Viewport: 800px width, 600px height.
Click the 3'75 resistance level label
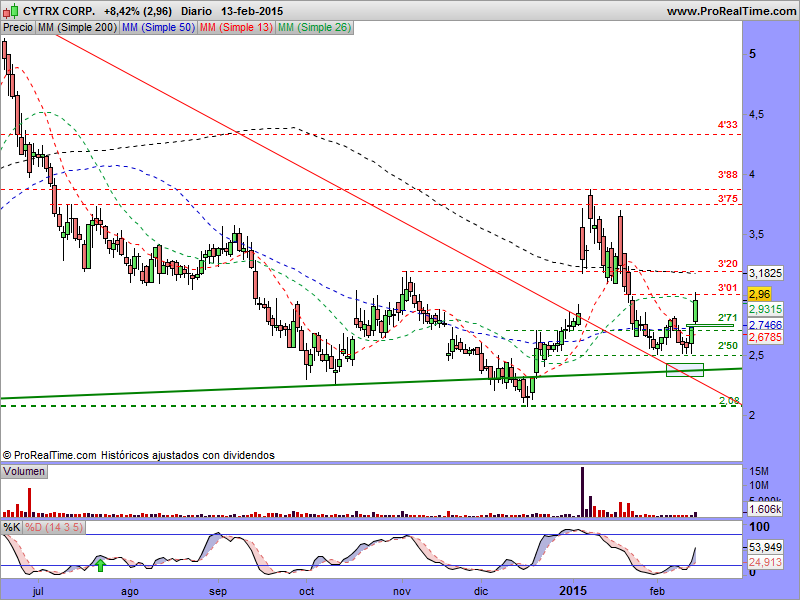[x=728, y=199]
